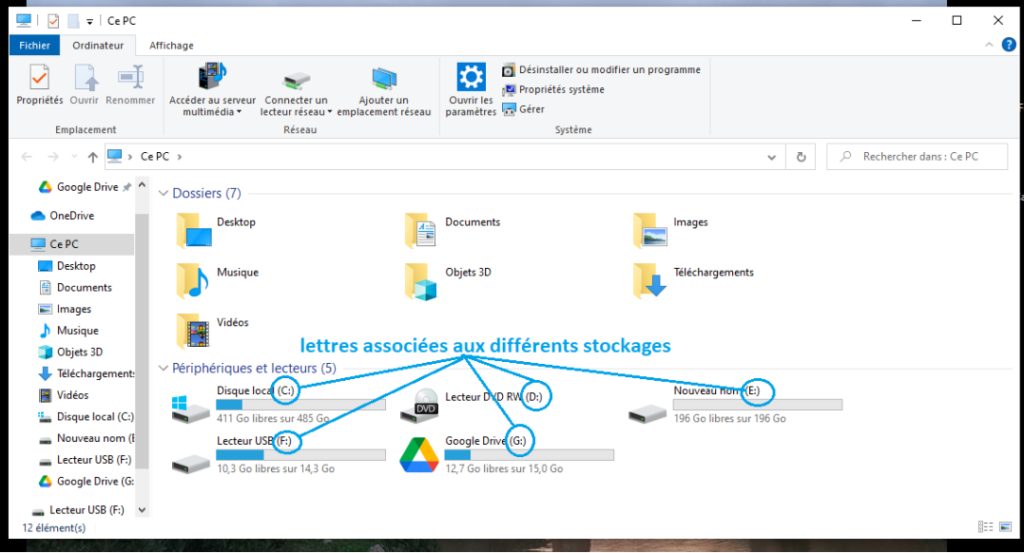
Task: Open Vidéos in the navigation tree
Action: point(64,395)
